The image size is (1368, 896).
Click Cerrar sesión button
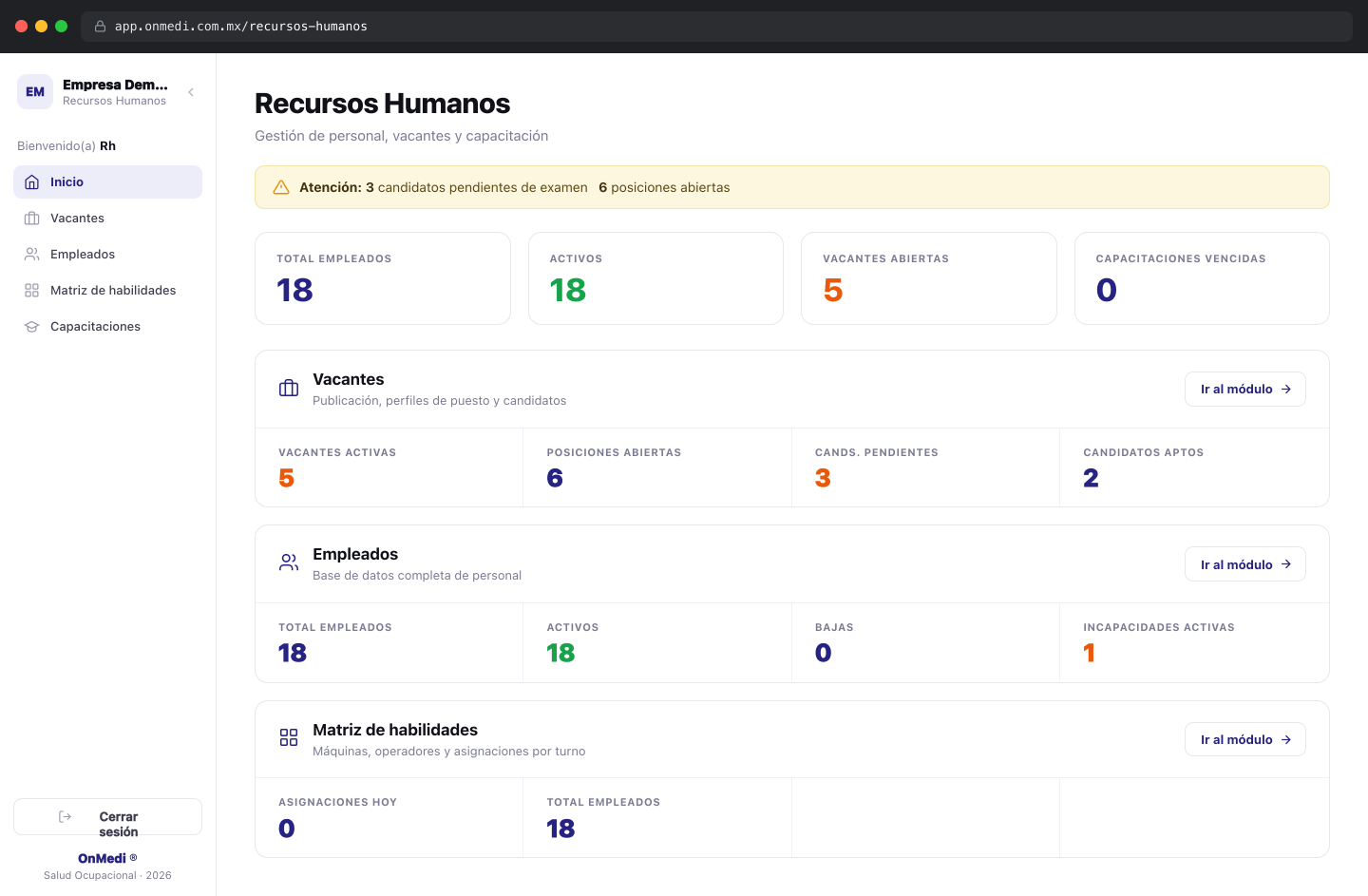coord(107,817)
